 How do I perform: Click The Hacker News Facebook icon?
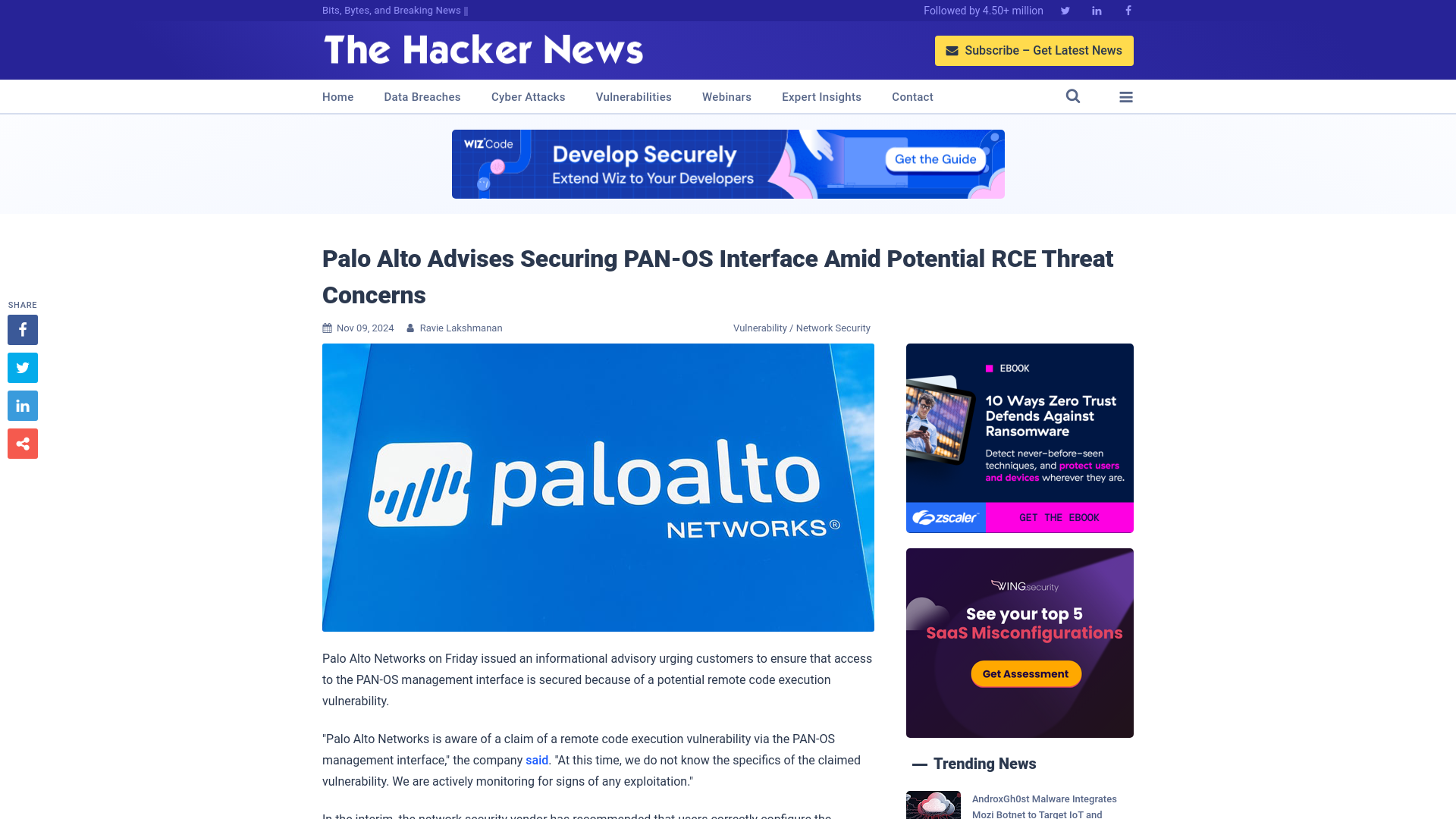tap(1128, 10)
